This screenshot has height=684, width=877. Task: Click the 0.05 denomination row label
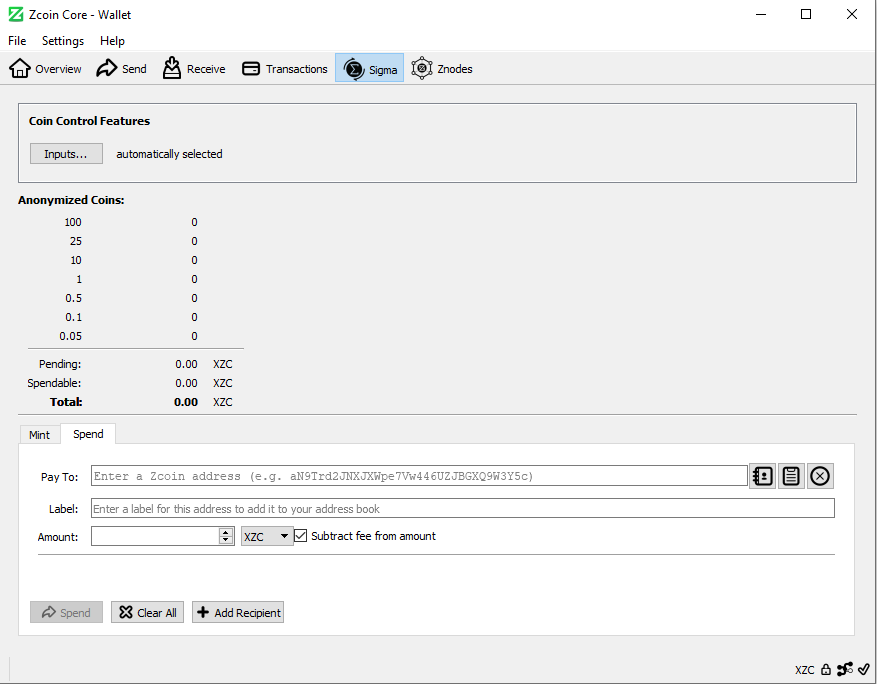pos(70,336)
